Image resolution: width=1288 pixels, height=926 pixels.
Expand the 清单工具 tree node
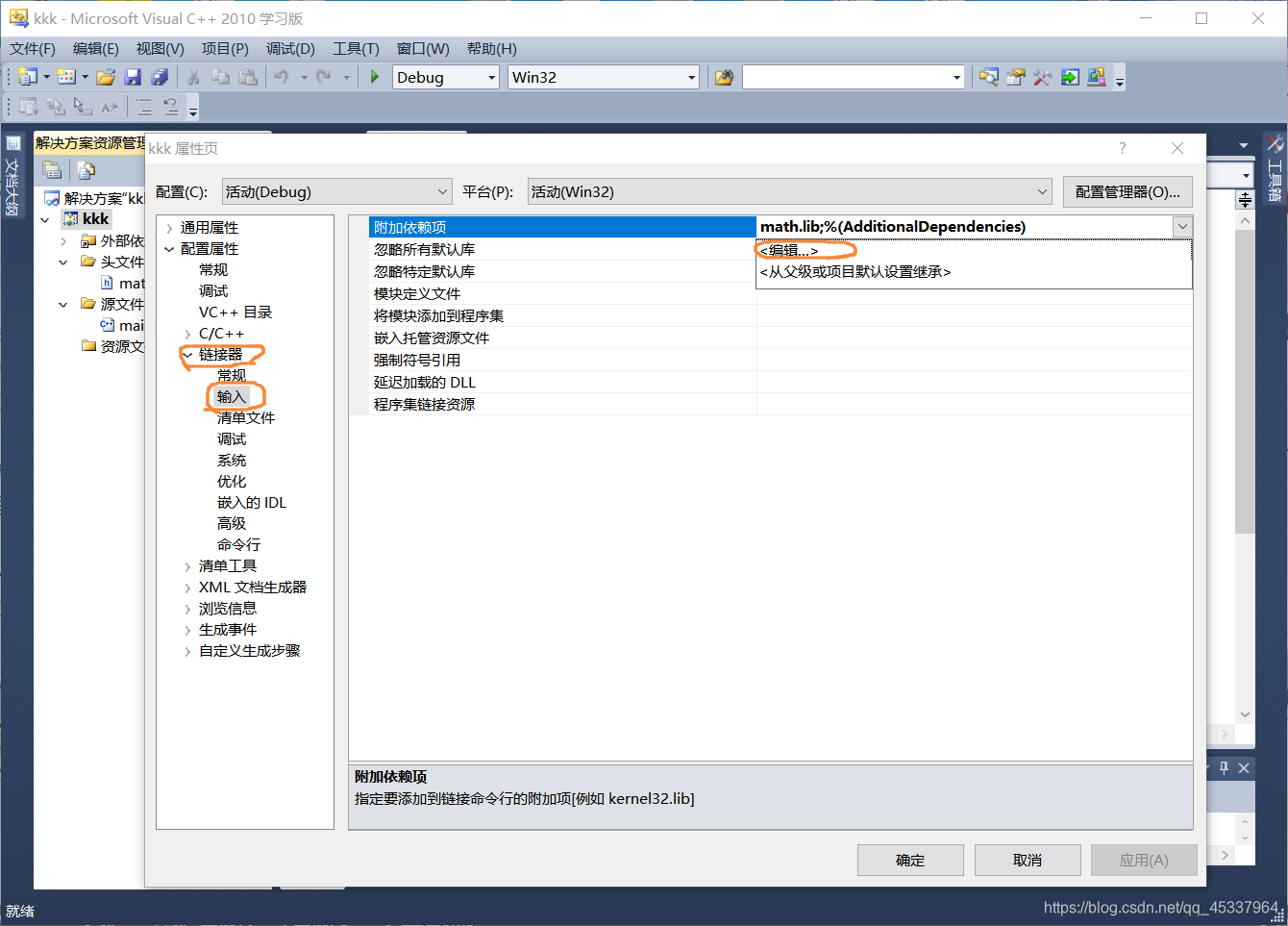(x=187, y=566)
